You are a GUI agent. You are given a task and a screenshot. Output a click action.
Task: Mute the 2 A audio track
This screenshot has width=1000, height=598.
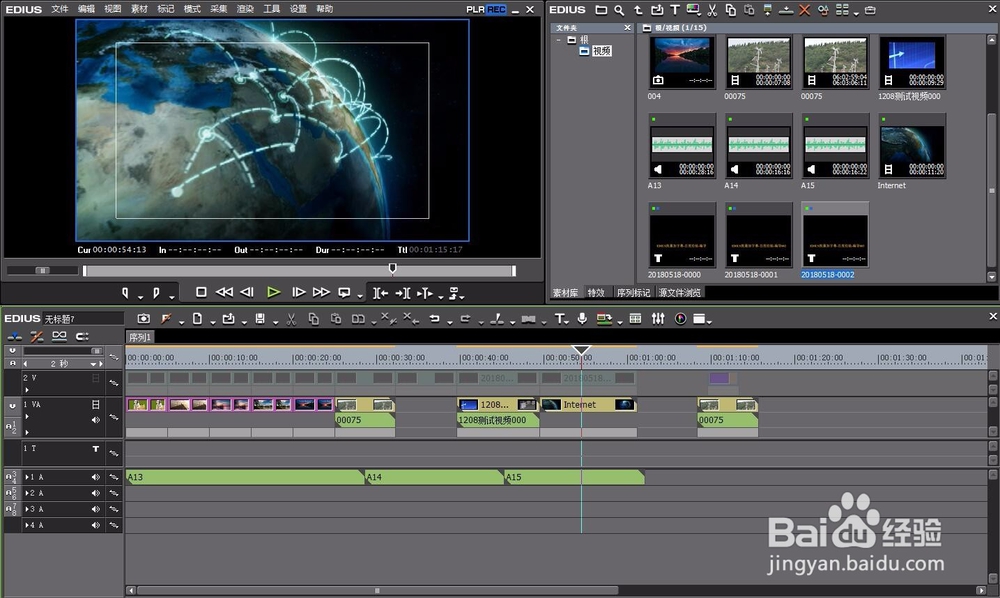click(x=96, y=493)
